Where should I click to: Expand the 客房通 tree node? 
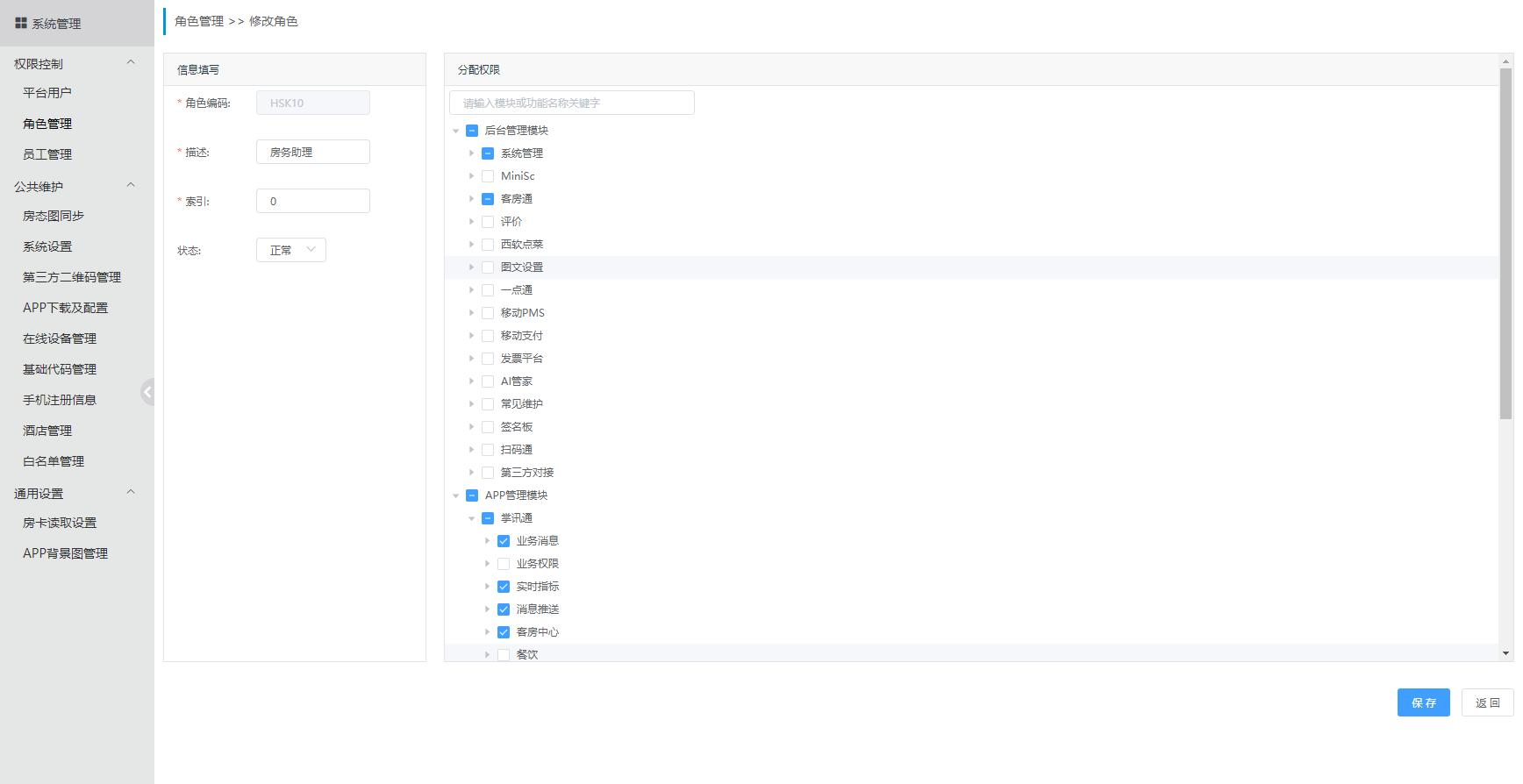click(472, 199)
